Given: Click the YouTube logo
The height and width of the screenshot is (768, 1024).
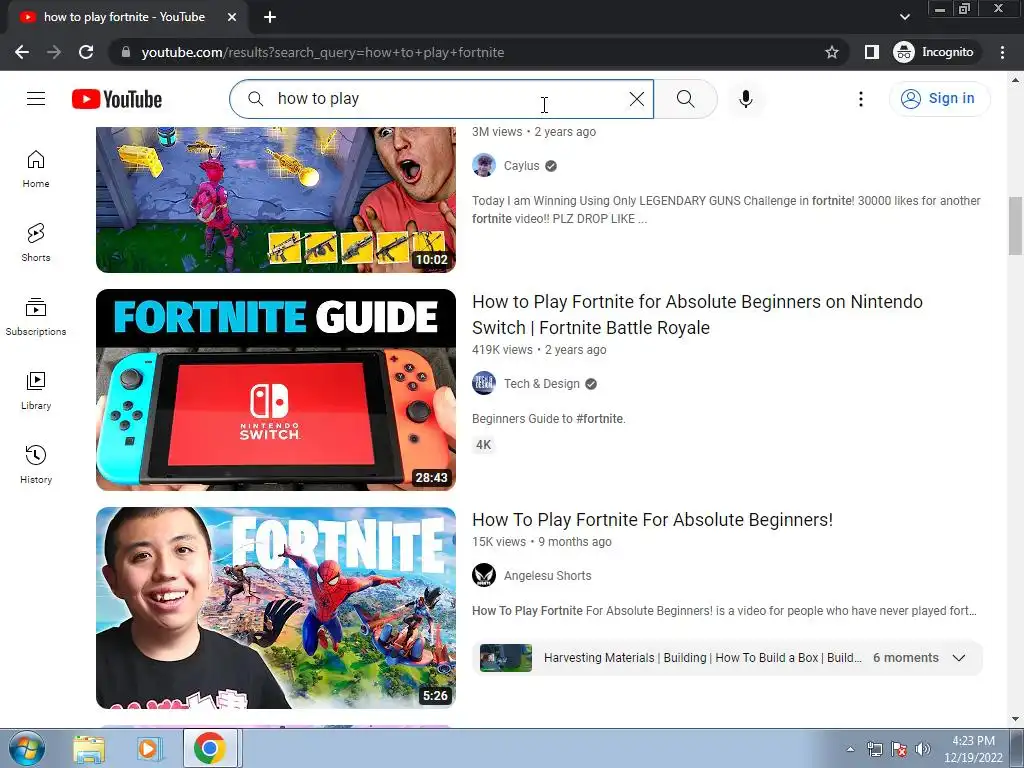Looking at the screenshot, I should click(x=117, y=99).
